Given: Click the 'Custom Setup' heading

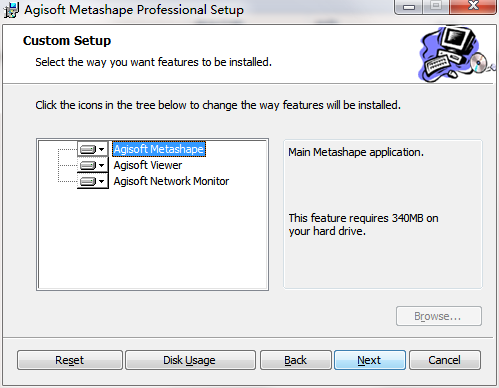Looking at the screenshot, I should click(67, 41).
